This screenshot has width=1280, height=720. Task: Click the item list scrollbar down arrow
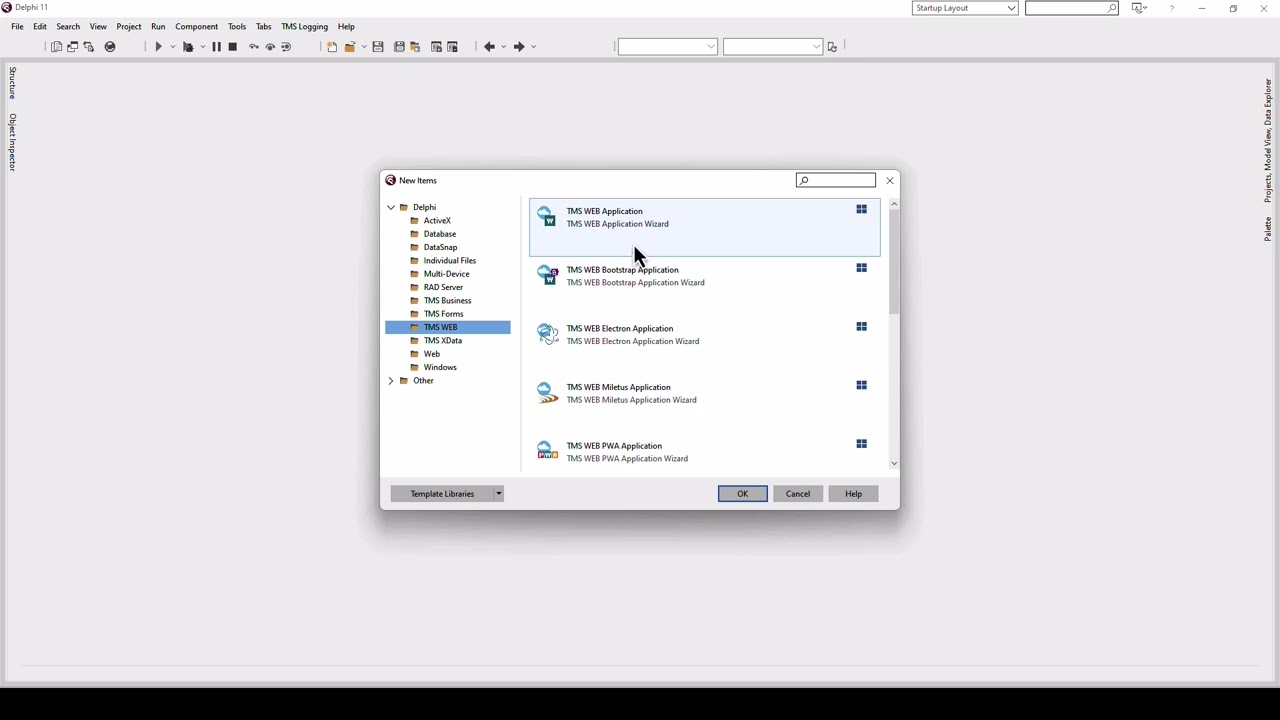[894, 464]
